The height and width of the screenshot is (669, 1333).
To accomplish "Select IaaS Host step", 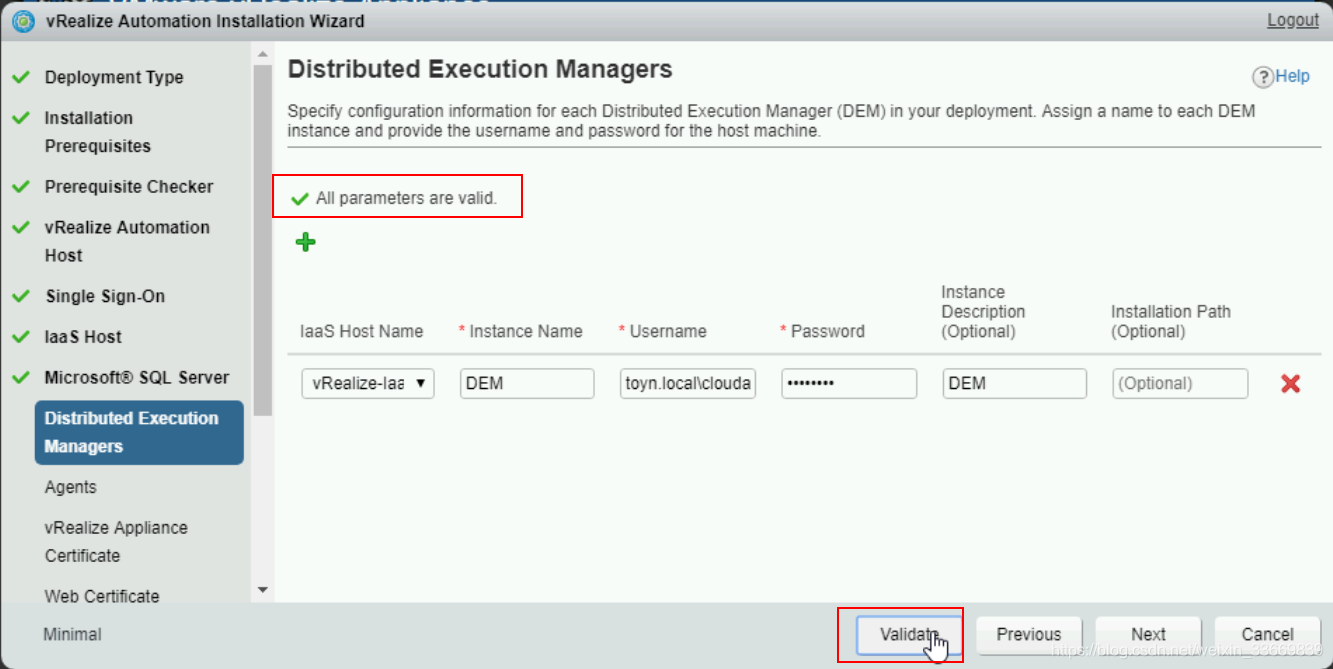I will point(83,337).
